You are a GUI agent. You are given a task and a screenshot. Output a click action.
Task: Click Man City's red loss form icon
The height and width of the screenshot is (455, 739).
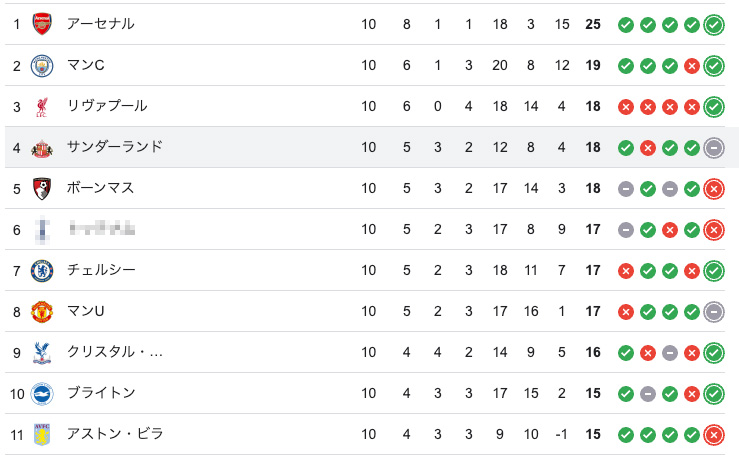[x=692, y=66]
